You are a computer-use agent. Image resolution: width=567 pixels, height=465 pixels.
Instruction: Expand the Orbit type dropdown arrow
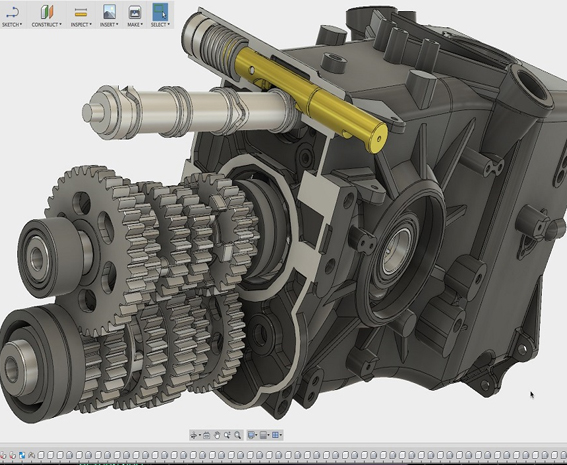click(200, 435)
